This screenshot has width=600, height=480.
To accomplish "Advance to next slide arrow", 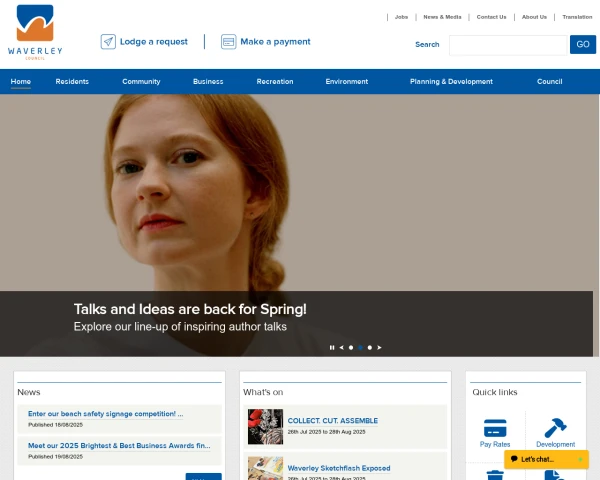I will click(x=379, y=348).
